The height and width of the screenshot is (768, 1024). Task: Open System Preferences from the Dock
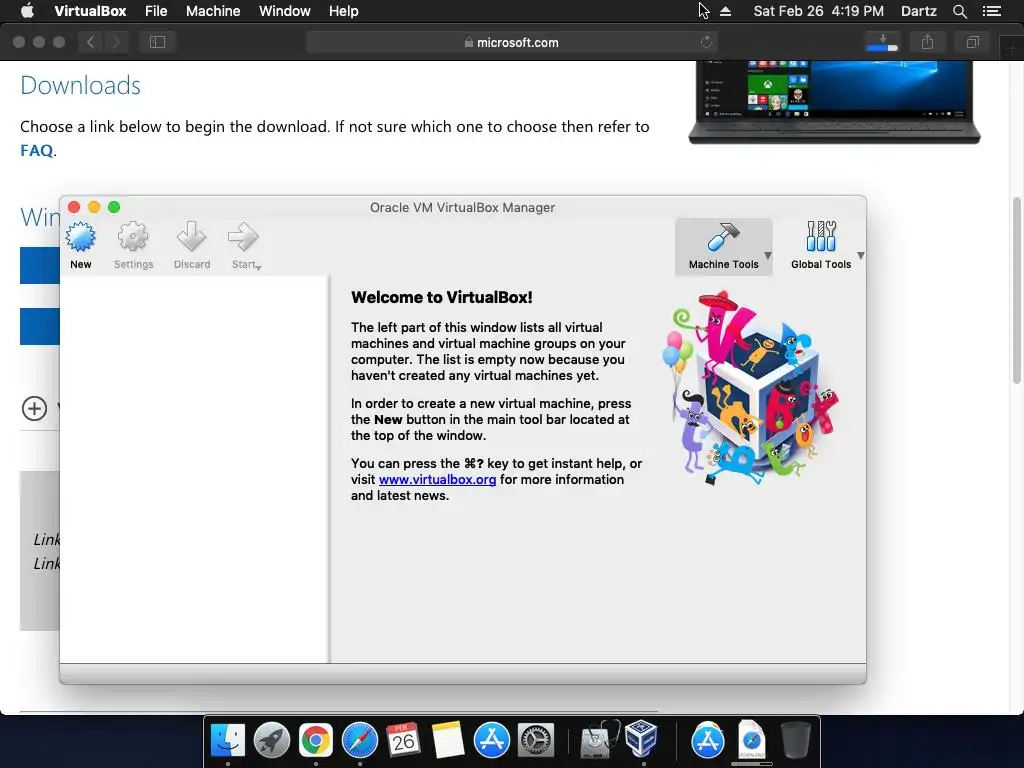(536, 741)
